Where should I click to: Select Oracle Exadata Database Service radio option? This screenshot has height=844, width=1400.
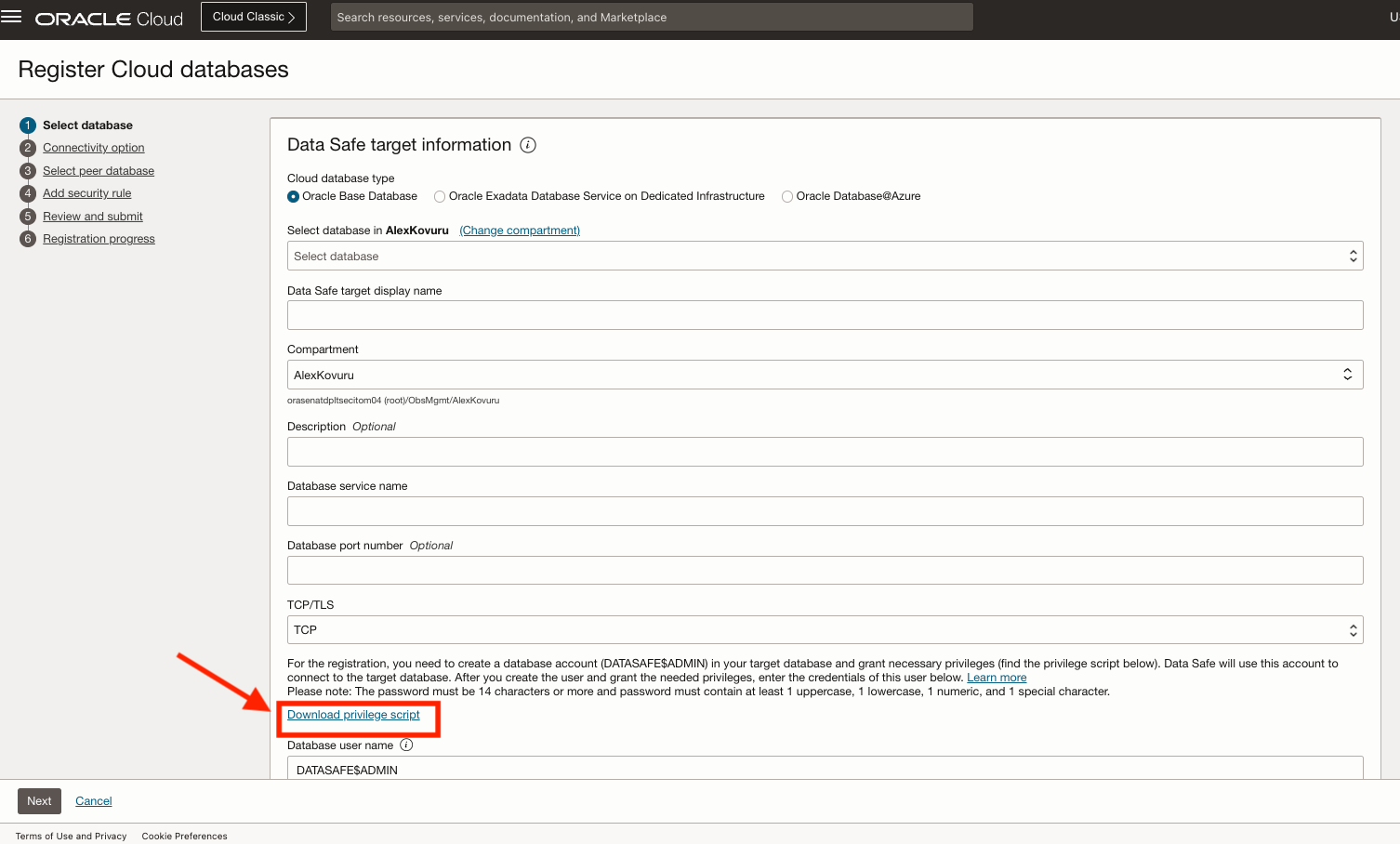click(440, 196)
